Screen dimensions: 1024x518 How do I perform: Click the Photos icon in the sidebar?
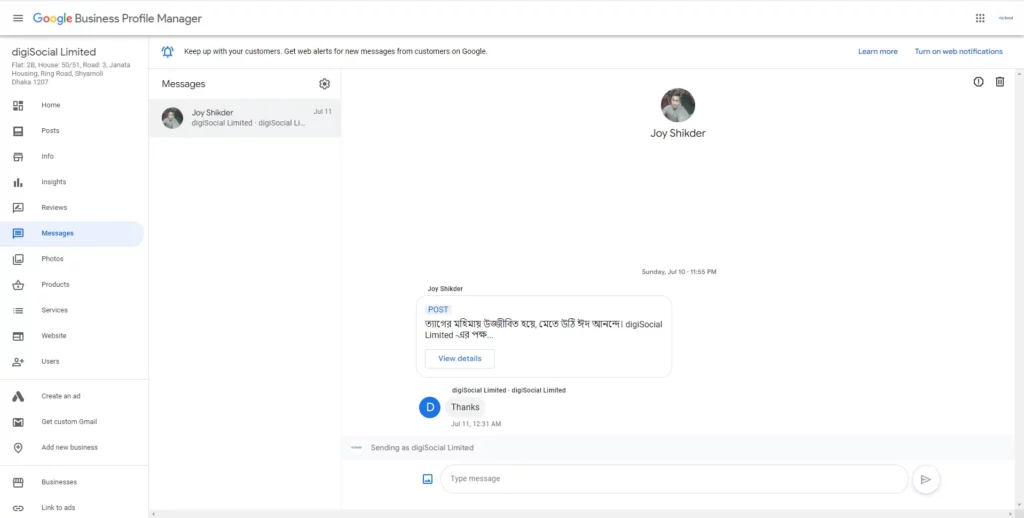pyautogui.click(x=18, y=259)
